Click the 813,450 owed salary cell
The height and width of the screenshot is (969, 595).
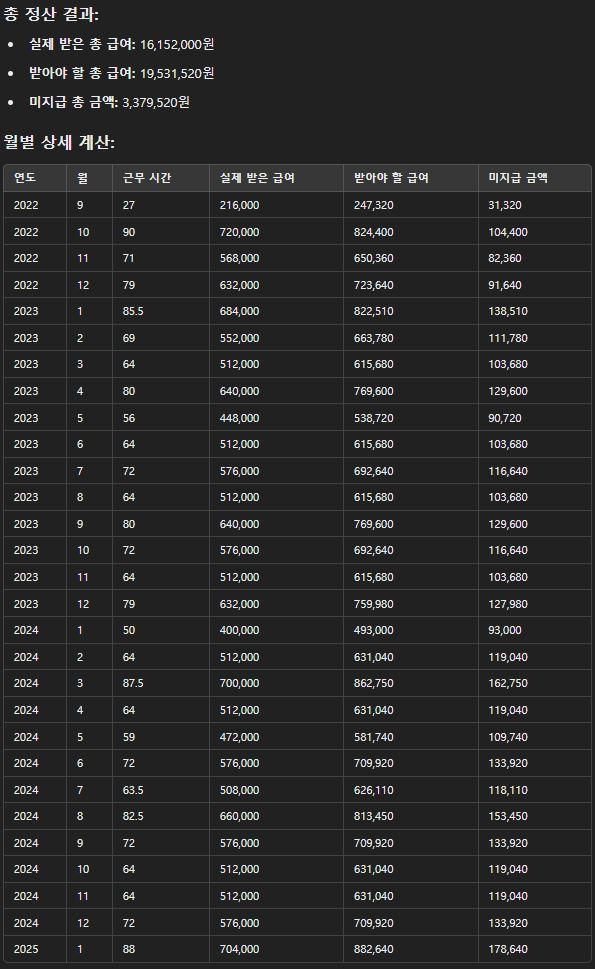373,816
